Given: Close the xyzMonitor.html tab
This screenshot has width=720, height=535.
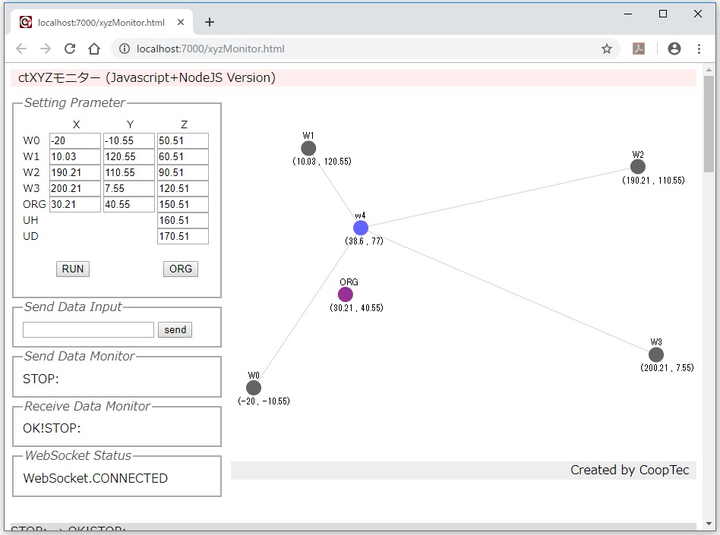Looking at the screenshot, I should coord(181,22).
